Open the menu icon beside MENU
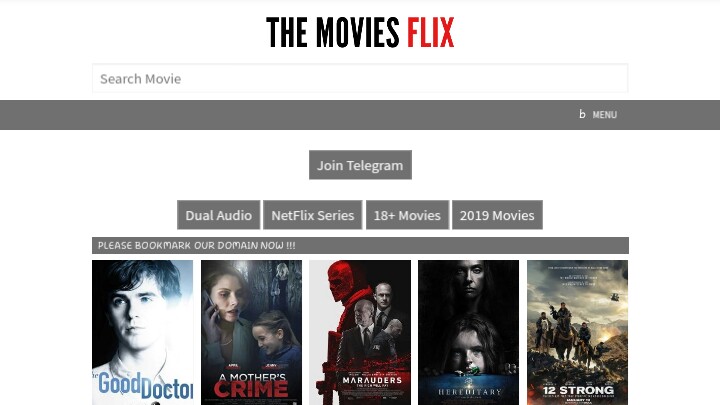Screen dimensions: 720x405 coord(582,114)
